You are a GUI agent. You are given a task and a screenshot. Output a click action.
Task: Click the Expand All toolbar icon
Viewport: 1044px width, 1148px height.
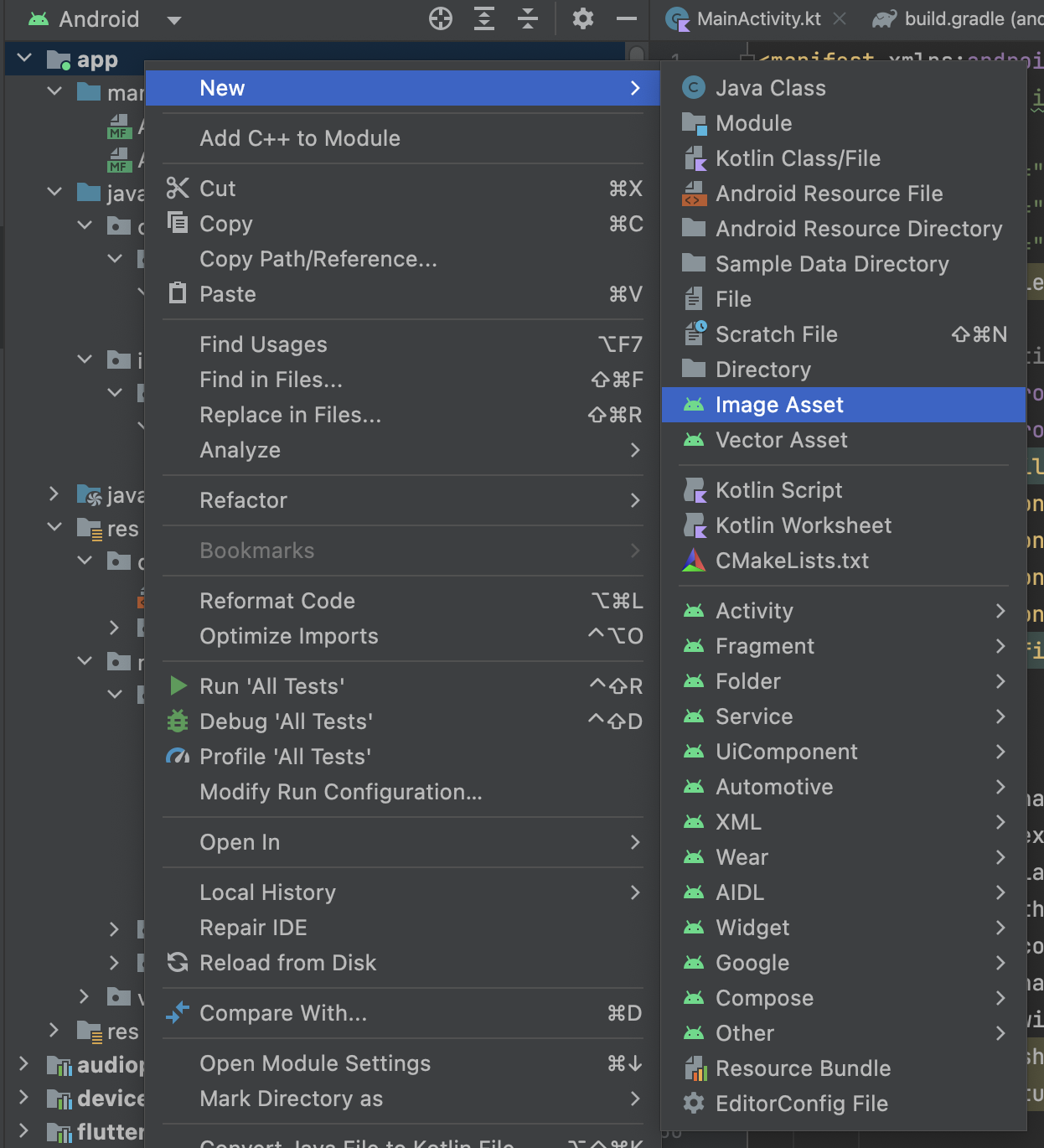pyautogui.click(x=484, y=18)
